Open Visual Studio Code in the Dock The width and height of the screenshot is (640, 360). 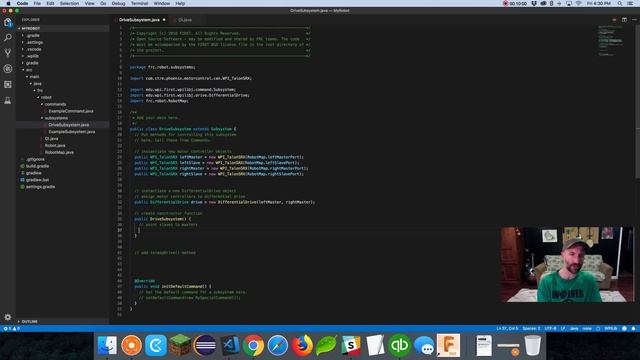click(x=229, y=345)
